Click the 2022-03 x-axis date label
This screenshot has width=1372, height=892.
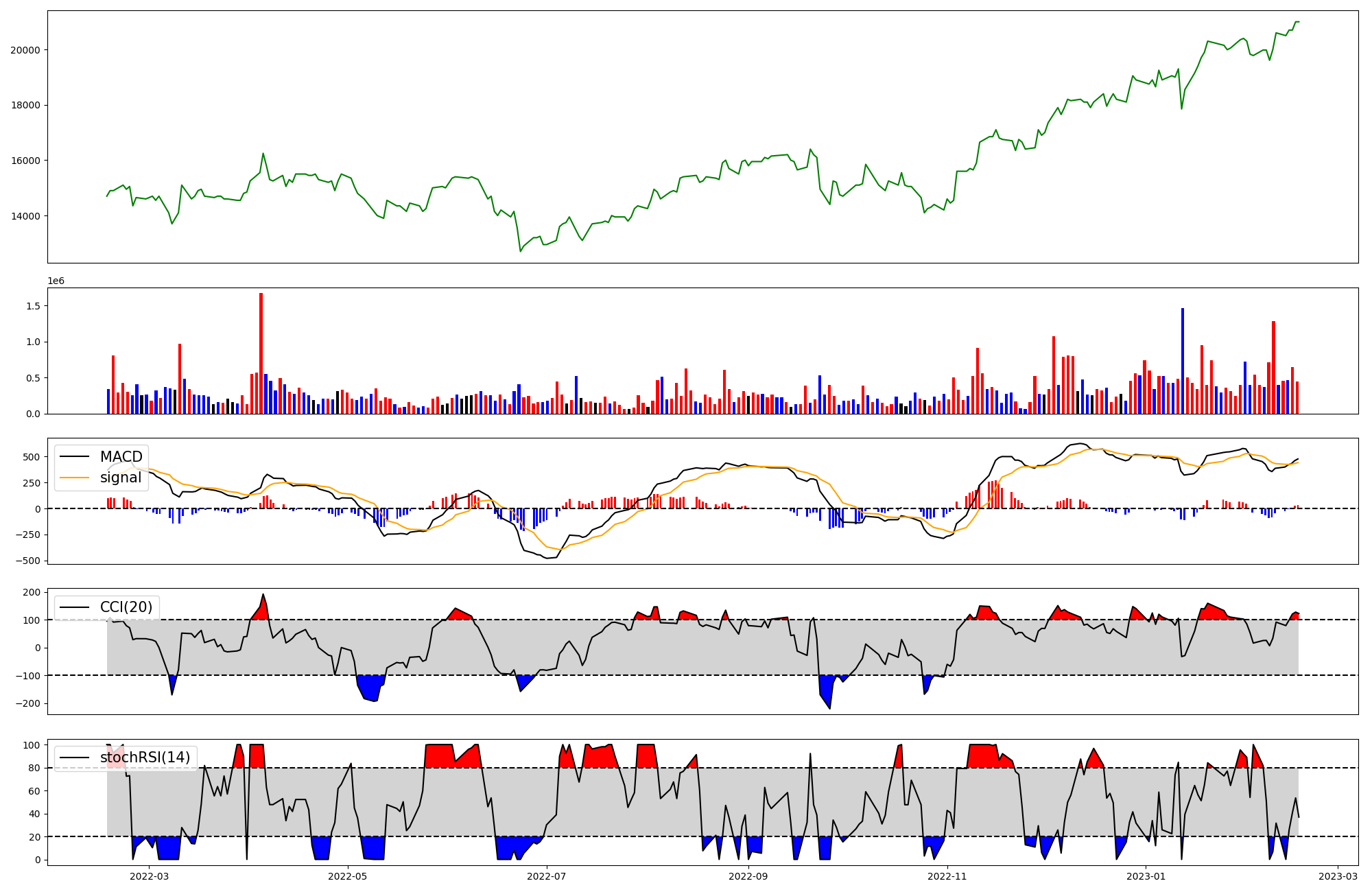149,876
